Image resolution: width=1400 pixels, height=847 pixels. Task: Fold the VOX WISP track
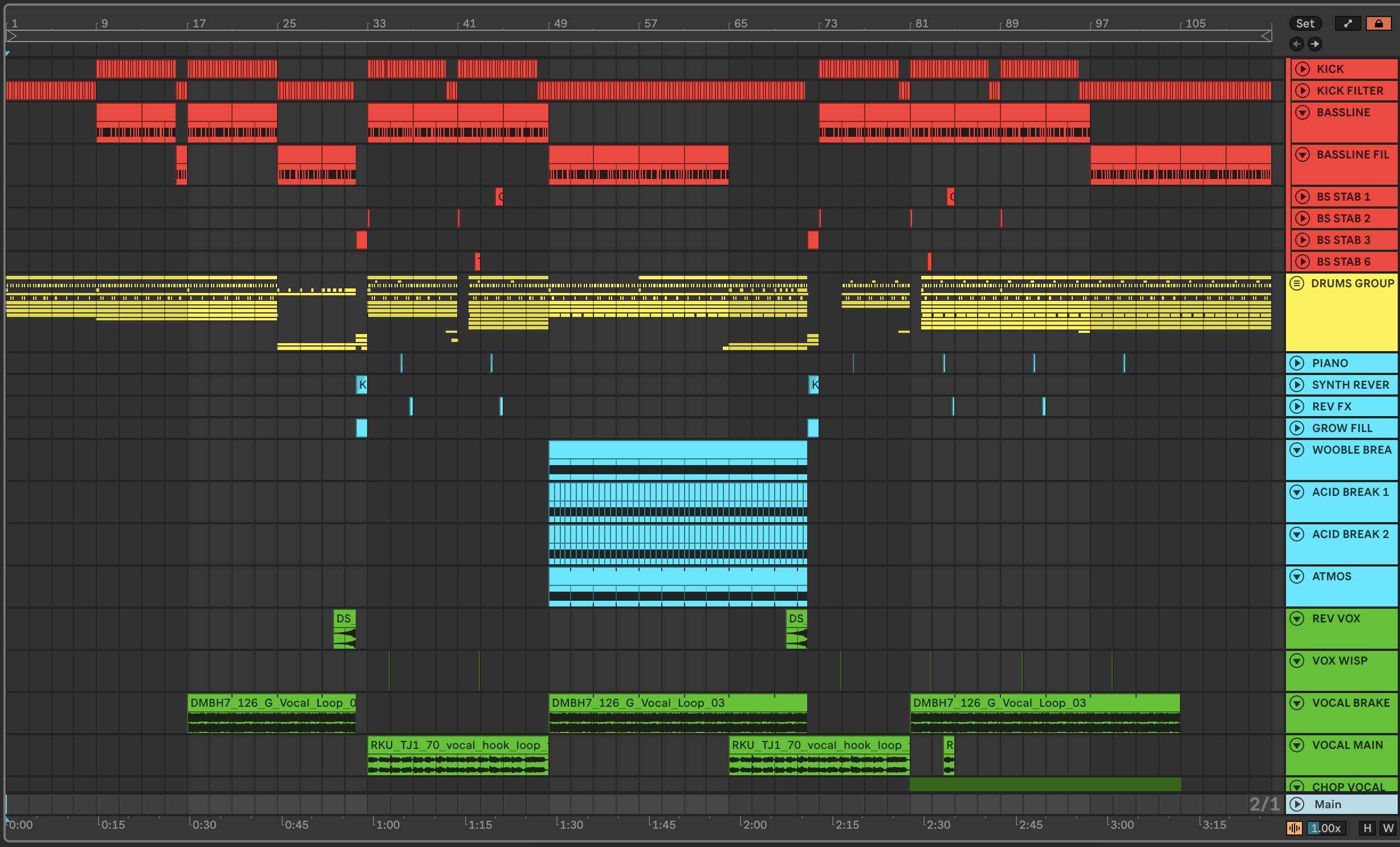coord(1297,661)
